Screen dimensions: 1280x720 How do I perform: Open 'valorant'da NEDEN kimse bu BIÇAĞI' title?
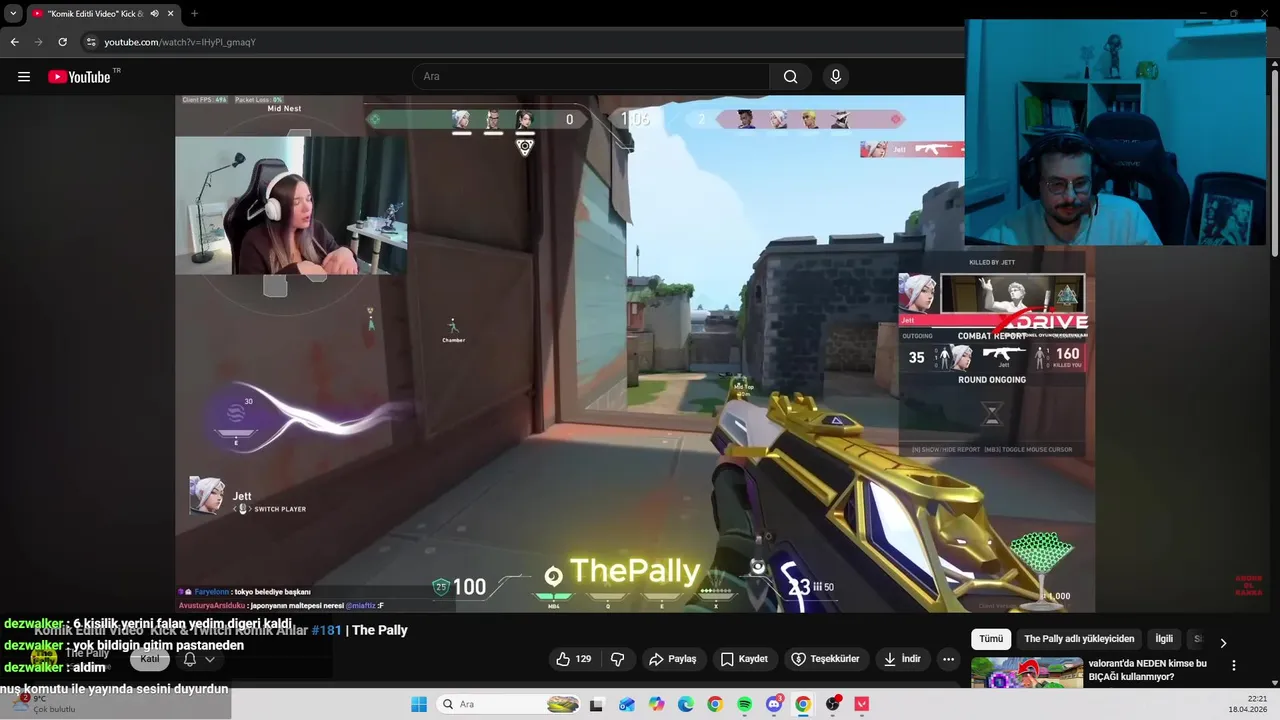coord(1148,670)
